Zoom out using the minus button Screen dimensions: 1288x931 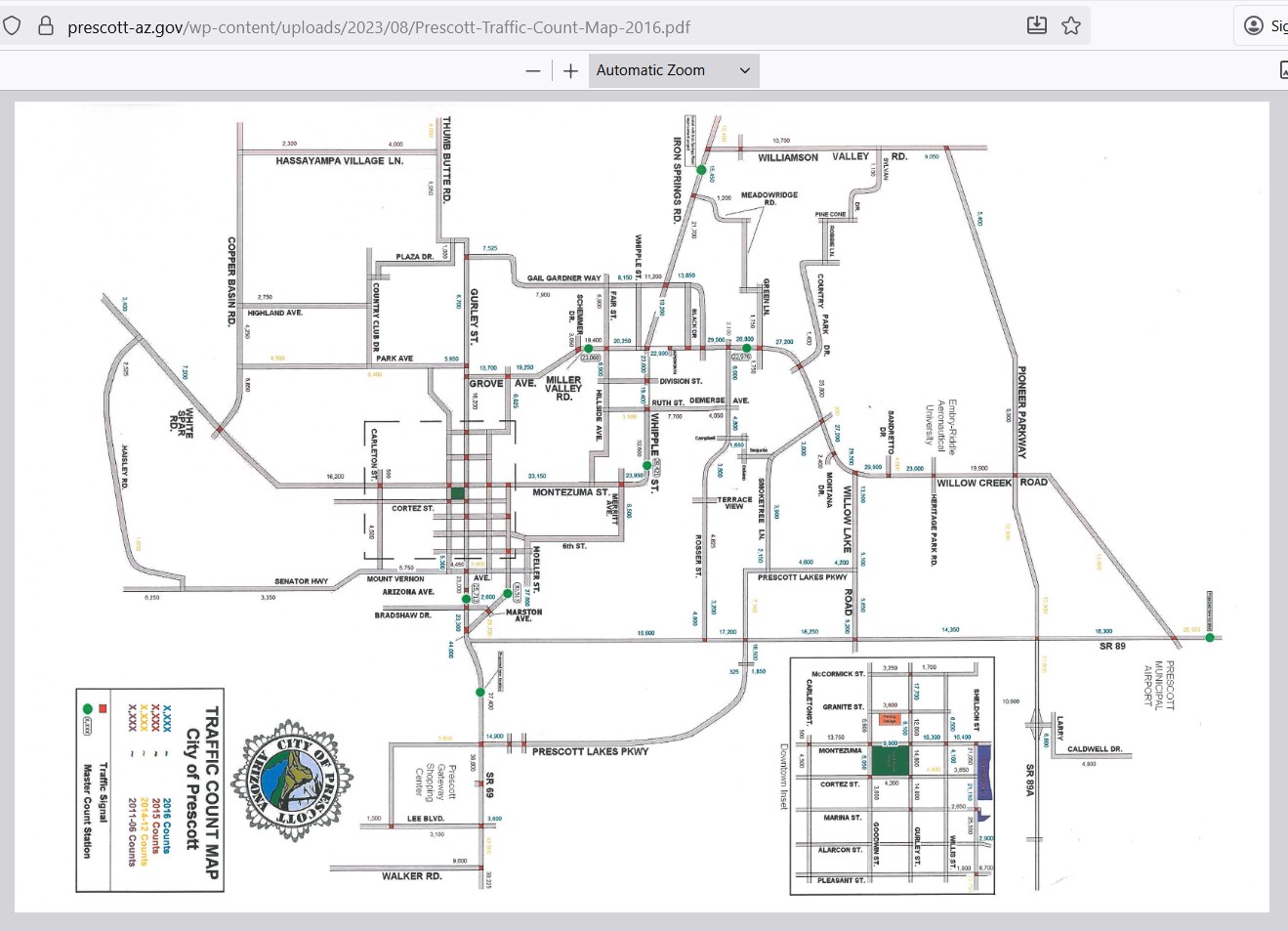click(x=532, y=70)
